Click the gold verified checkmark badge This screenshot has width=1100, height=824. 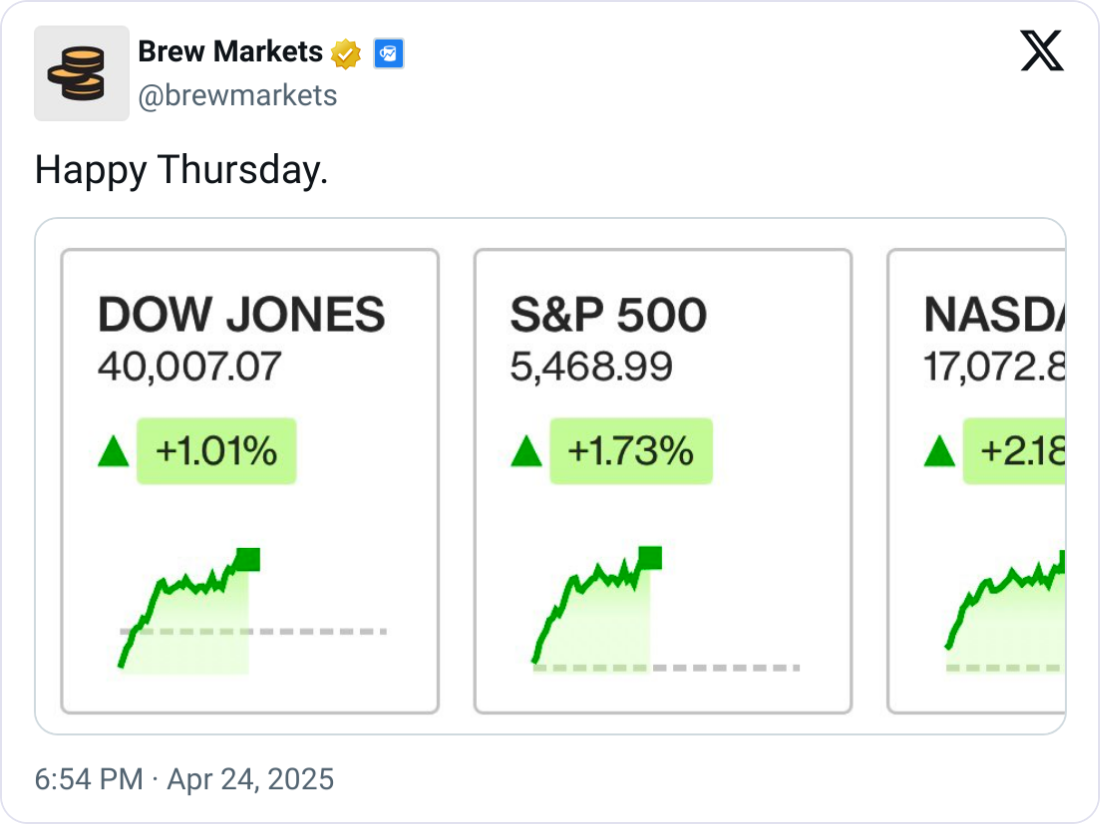point(346,53)
